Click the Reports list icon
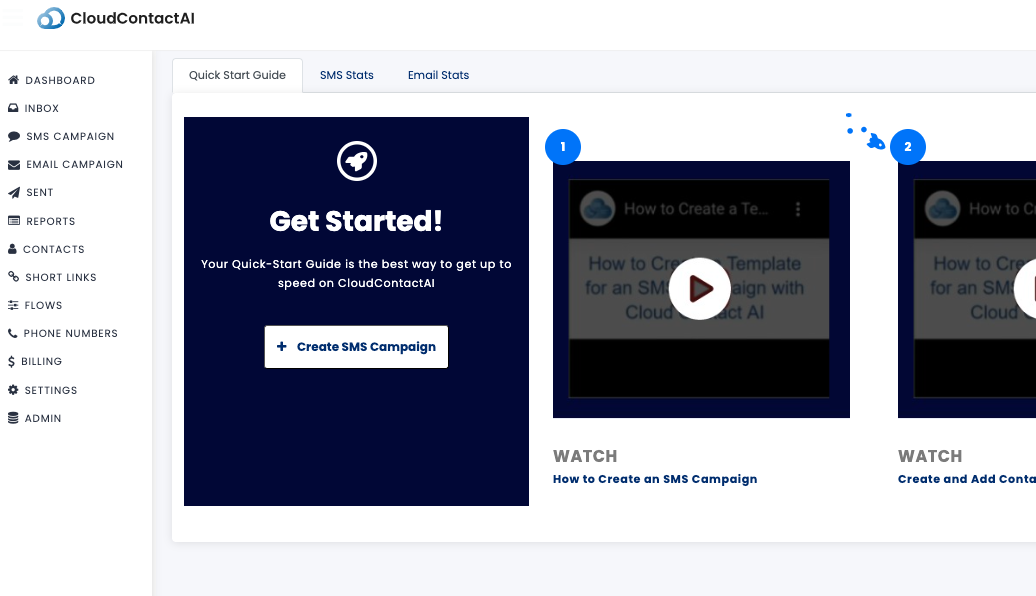Image resolution: width=1036 pixels, height=596 pixels. coord(14,221)
